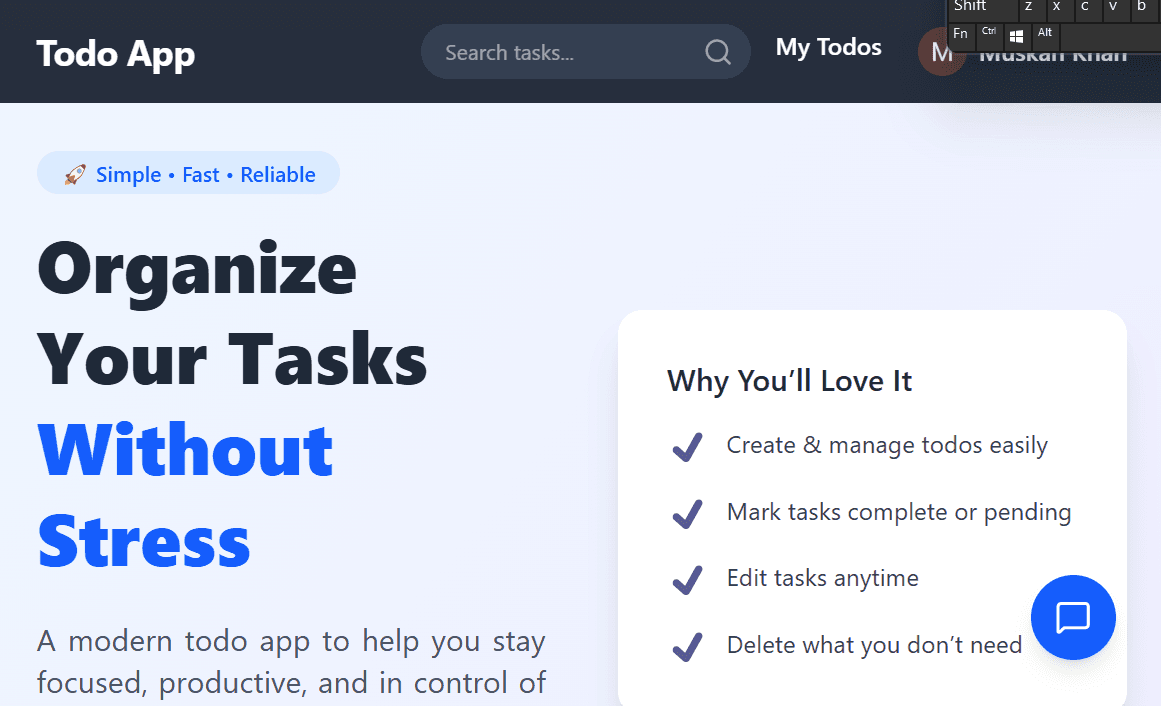The height and width of the screenshot is (706, 1161).
Task: Click the Simple • Fast • Reliable badge
Action: (x=188, y=173)
